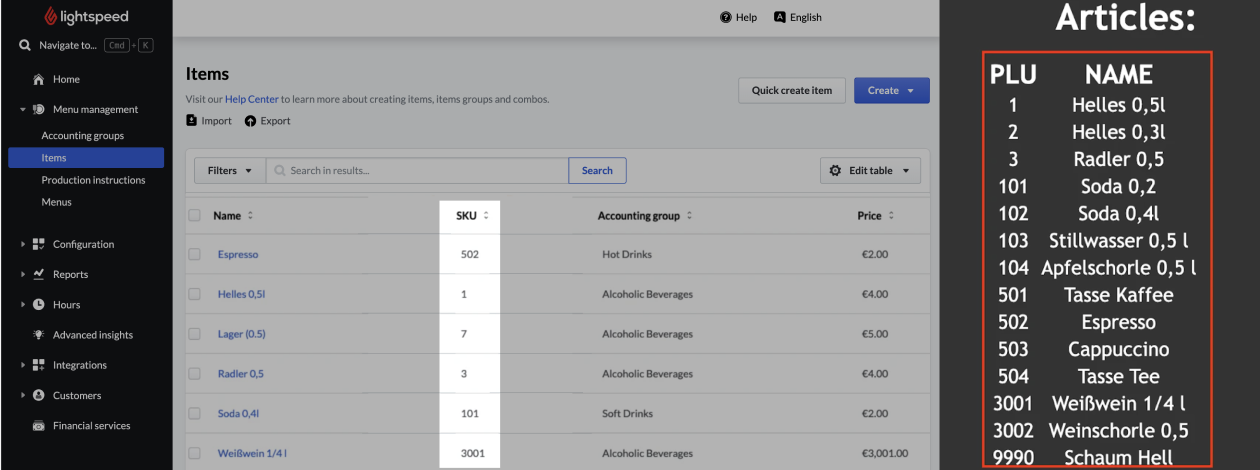Click the English language icon
This screenshot has width=1260, height=470.
(780, 17)
